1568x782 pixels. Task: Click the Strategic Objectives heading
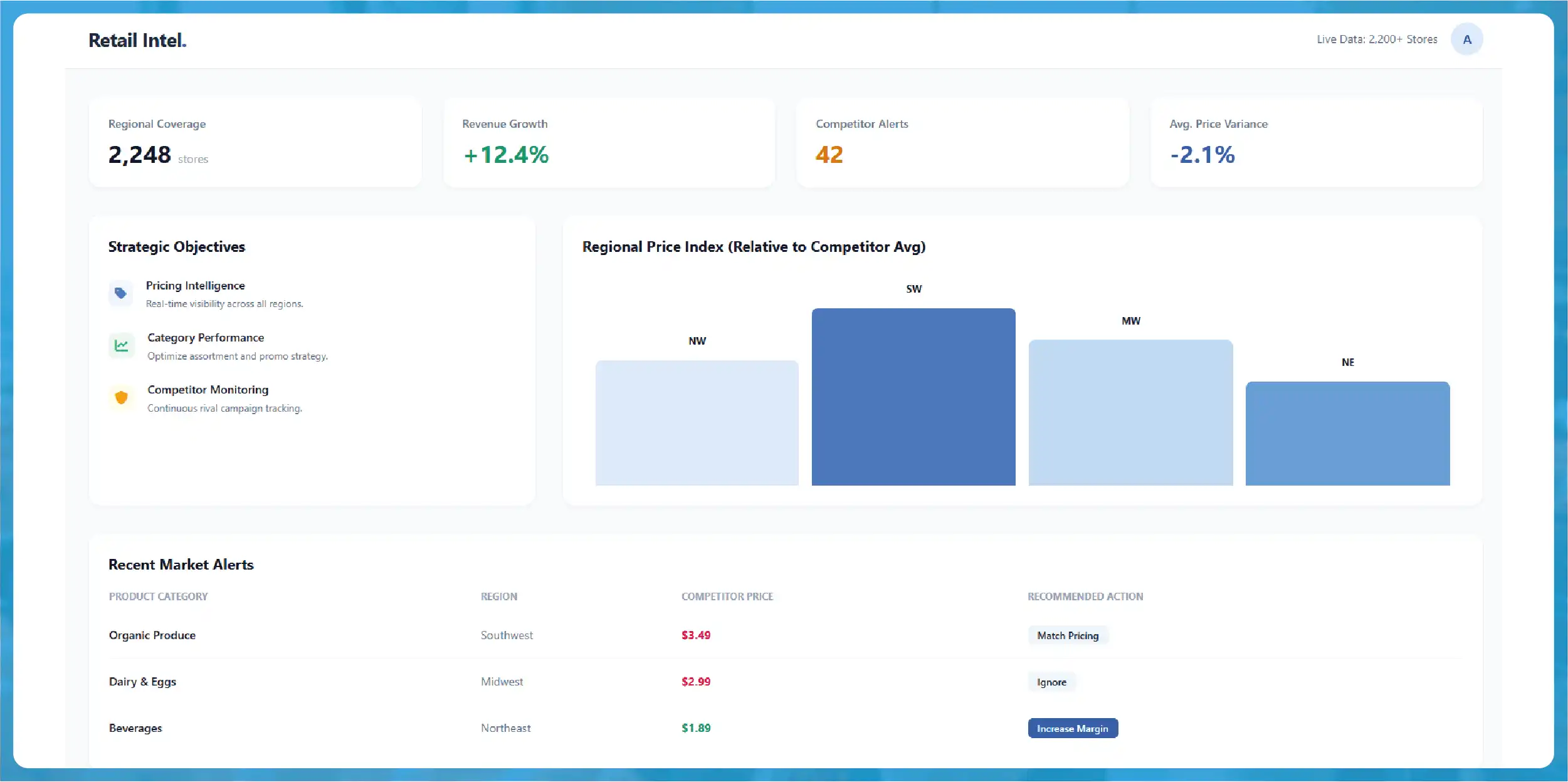click(x=177, y=247)
